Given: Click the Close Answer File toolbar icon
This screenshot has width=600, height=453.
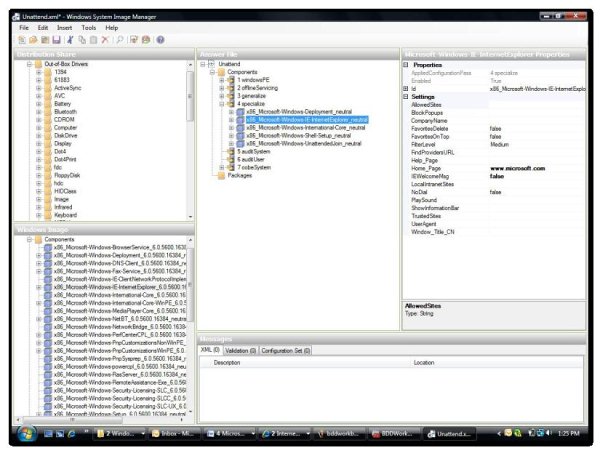Looking at the screenshot, I should pyautogui.click(x=45, y=40).
